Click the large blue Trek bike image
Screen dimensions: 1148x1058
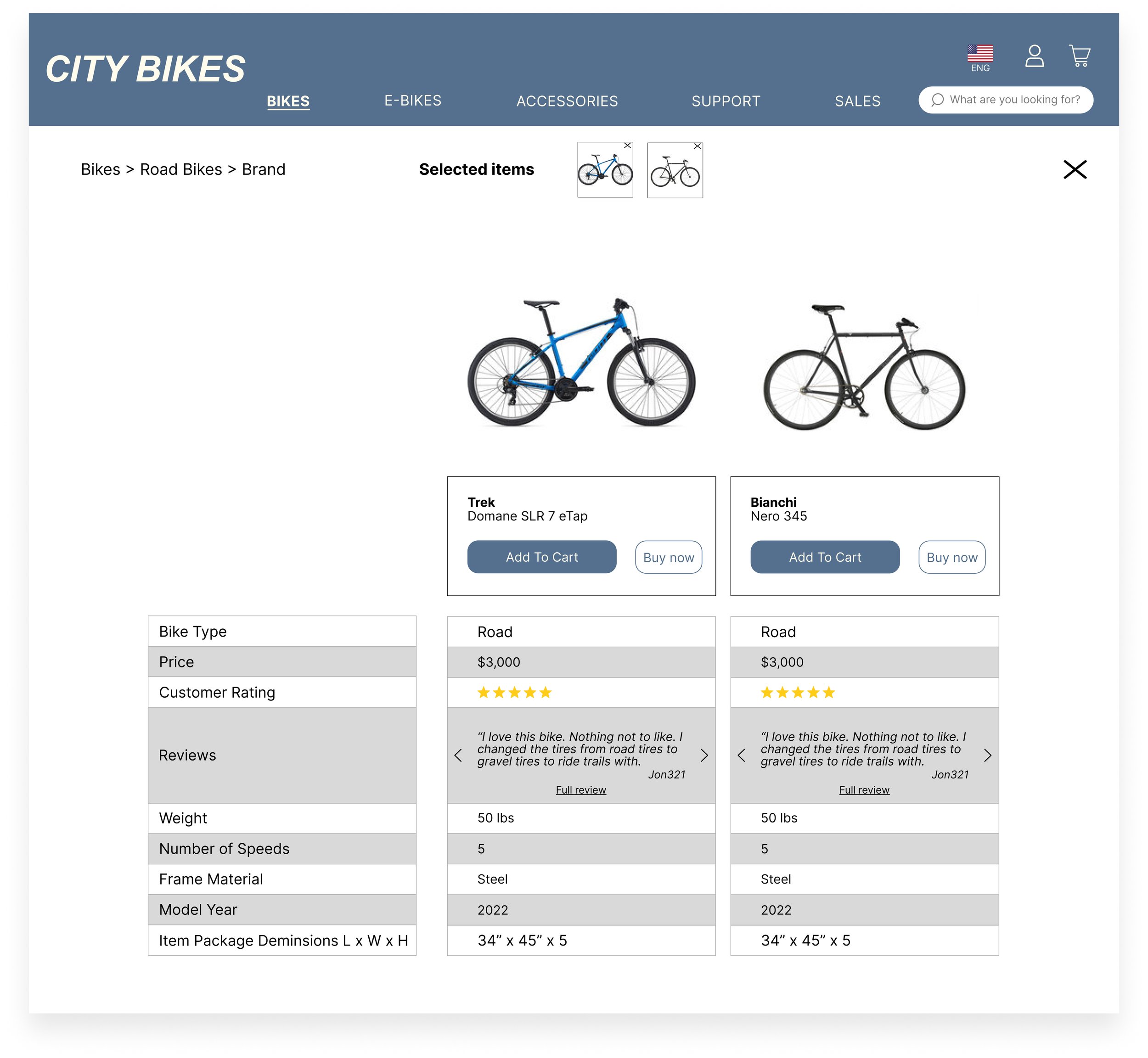[581, 362]
